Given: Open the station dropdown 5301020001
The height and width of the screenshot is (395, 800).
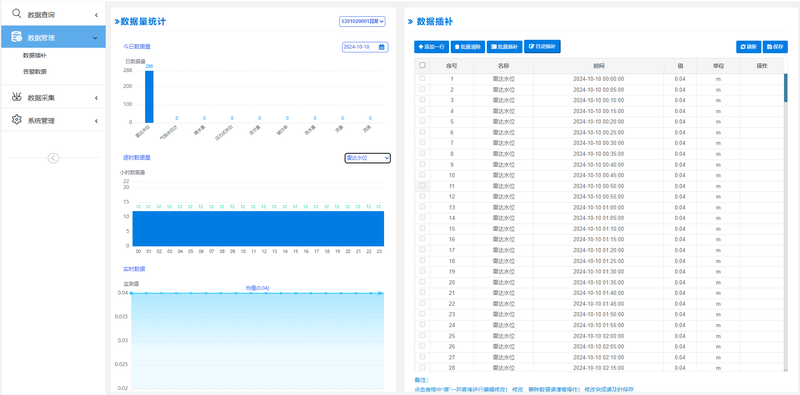Looking at the screenshot, I should coord(362,21).
